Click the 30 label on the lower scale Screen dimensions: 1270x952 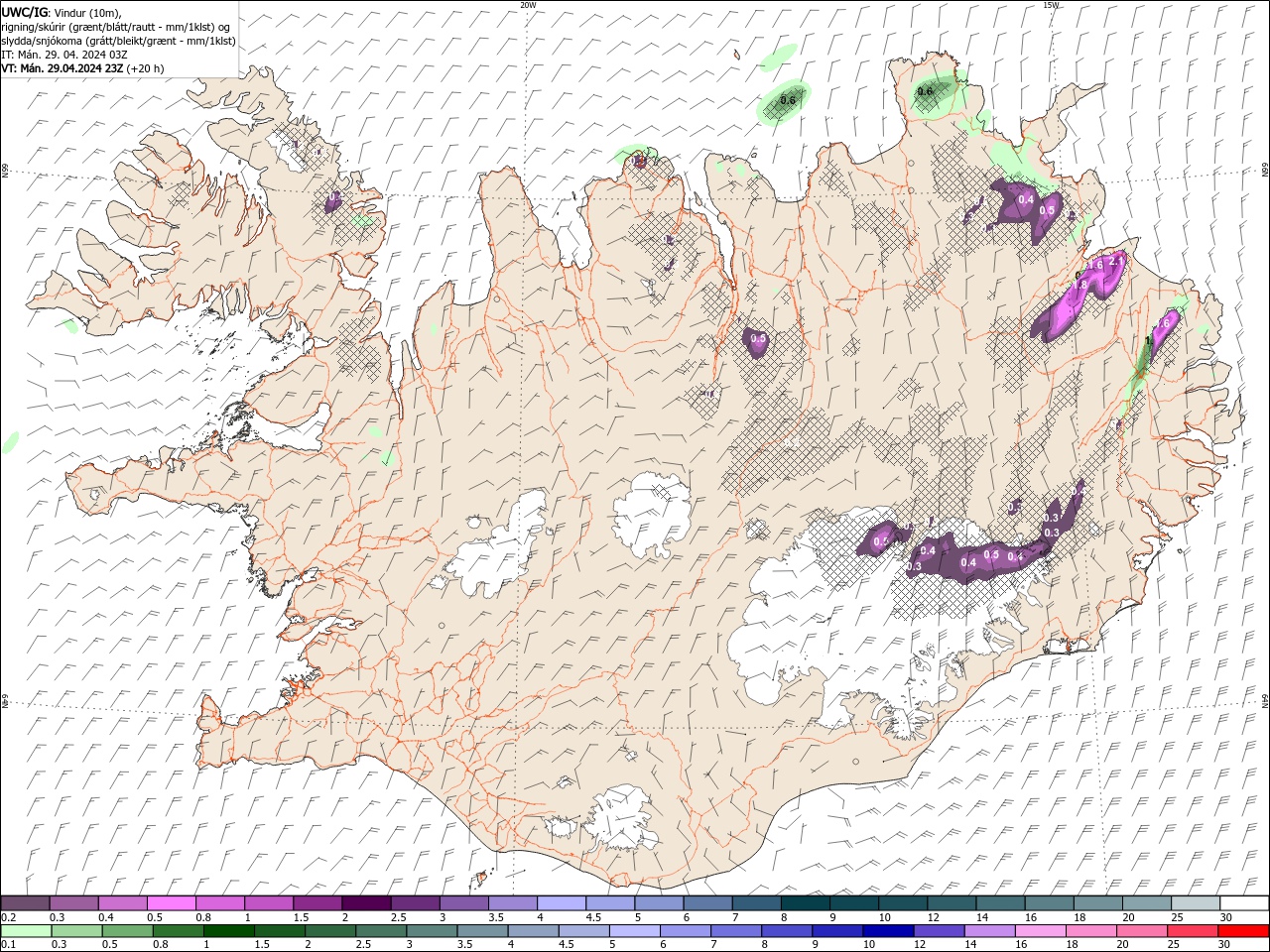click(1224, 945)
